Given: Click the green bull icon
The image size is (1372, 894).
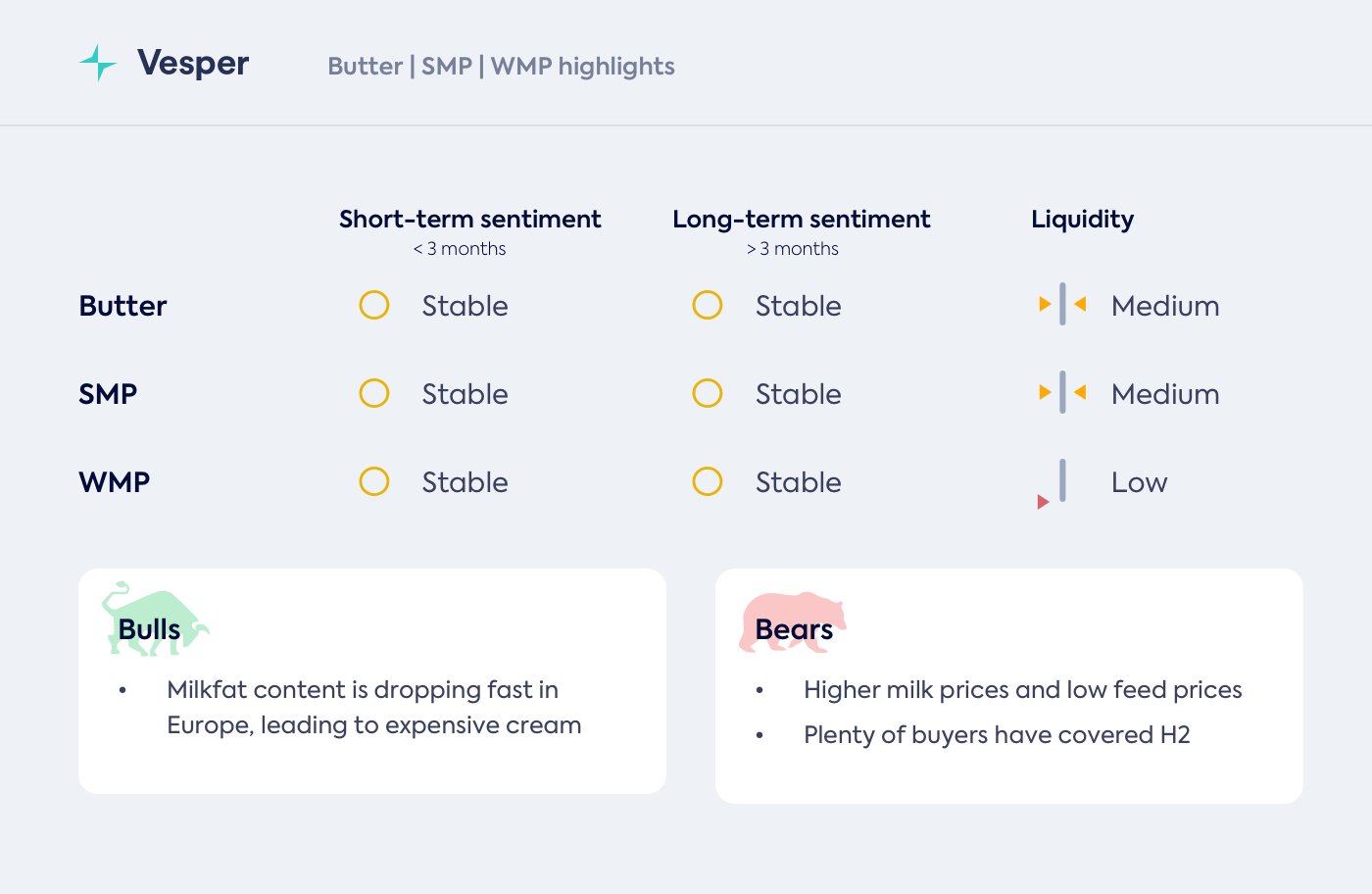Looking at the screenshot, I should pos(154,620).
